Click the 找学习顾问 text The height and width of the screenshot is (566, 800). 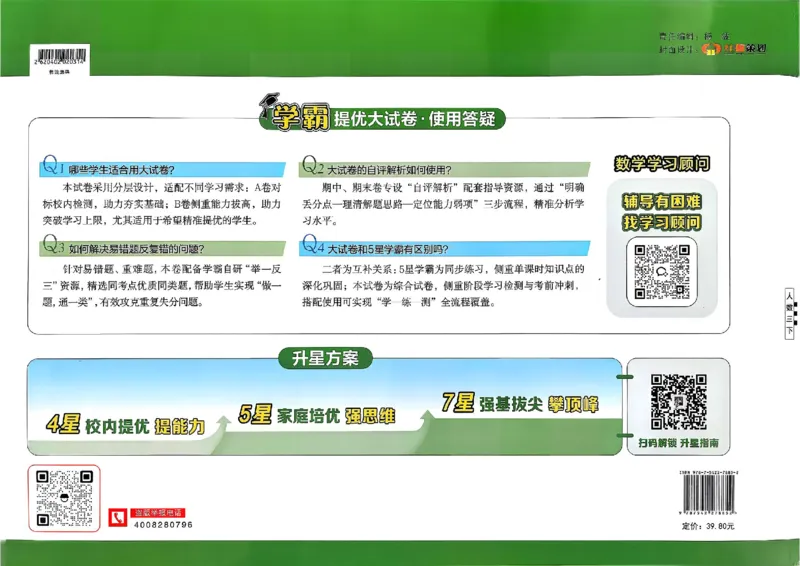(x=662, y=223)
